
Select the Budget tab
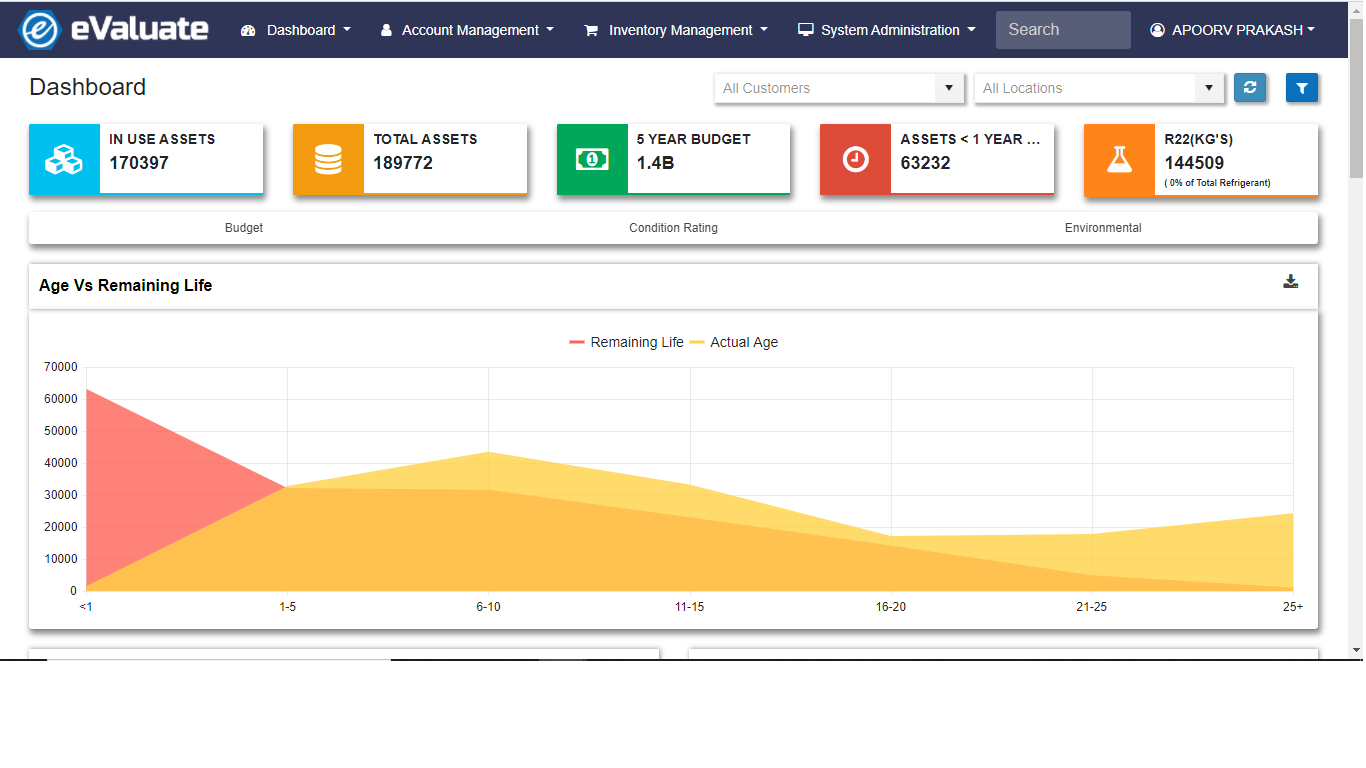tap(244, 228)
